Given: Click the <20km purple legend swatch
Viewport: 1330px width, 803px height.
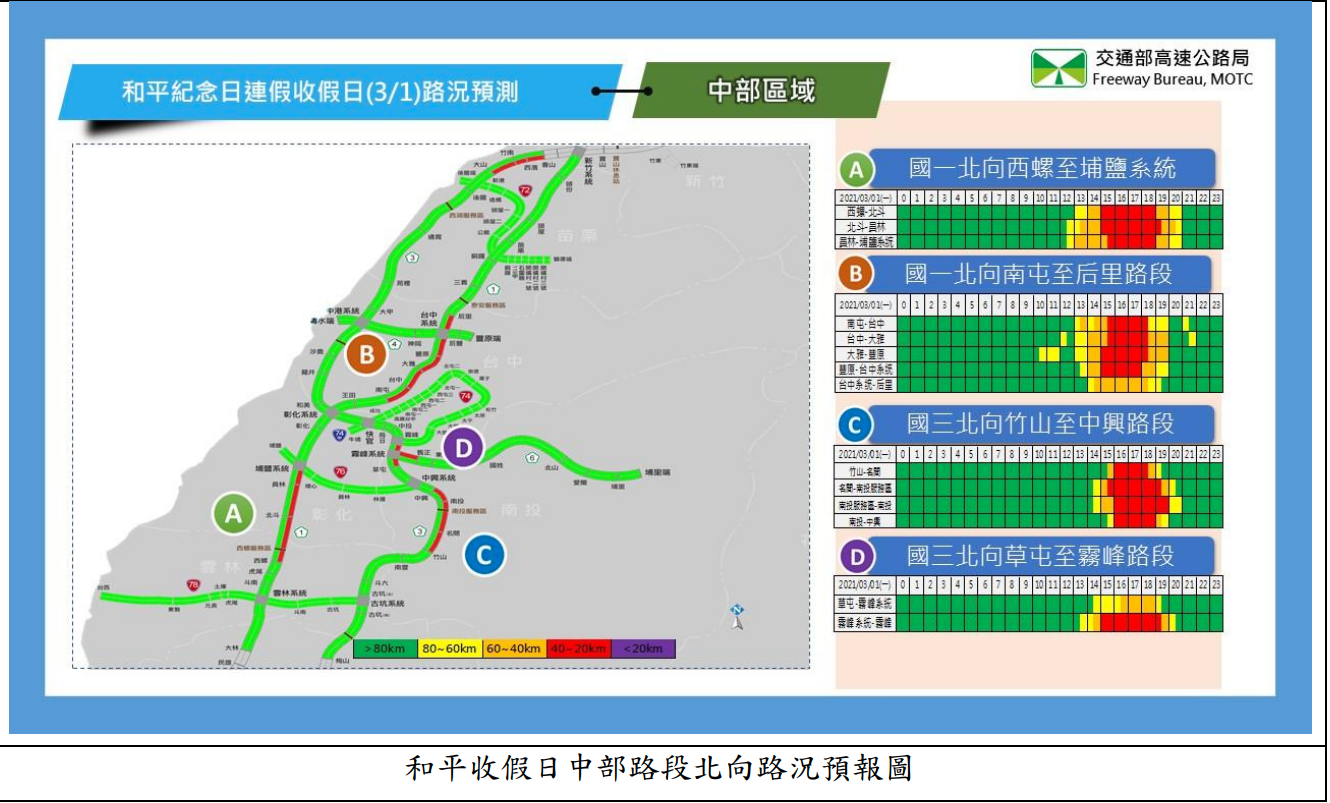Looking at the screenshot, I should point(644,649).
